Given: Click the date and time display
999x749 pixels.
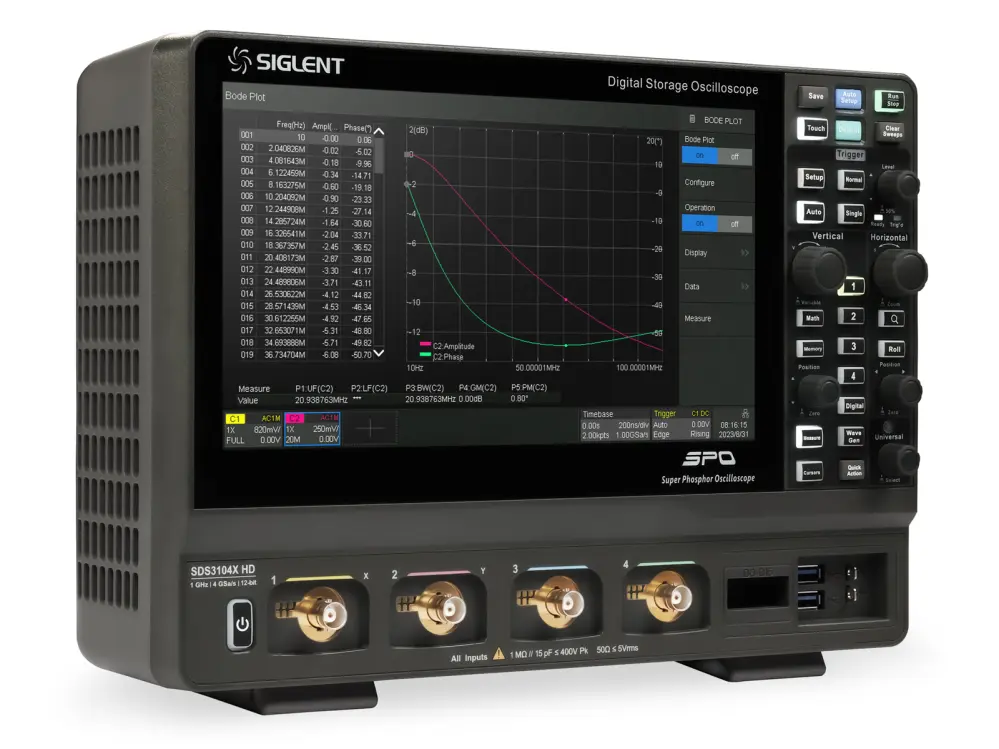Looking at the screenshot, I should click(734, 429).
